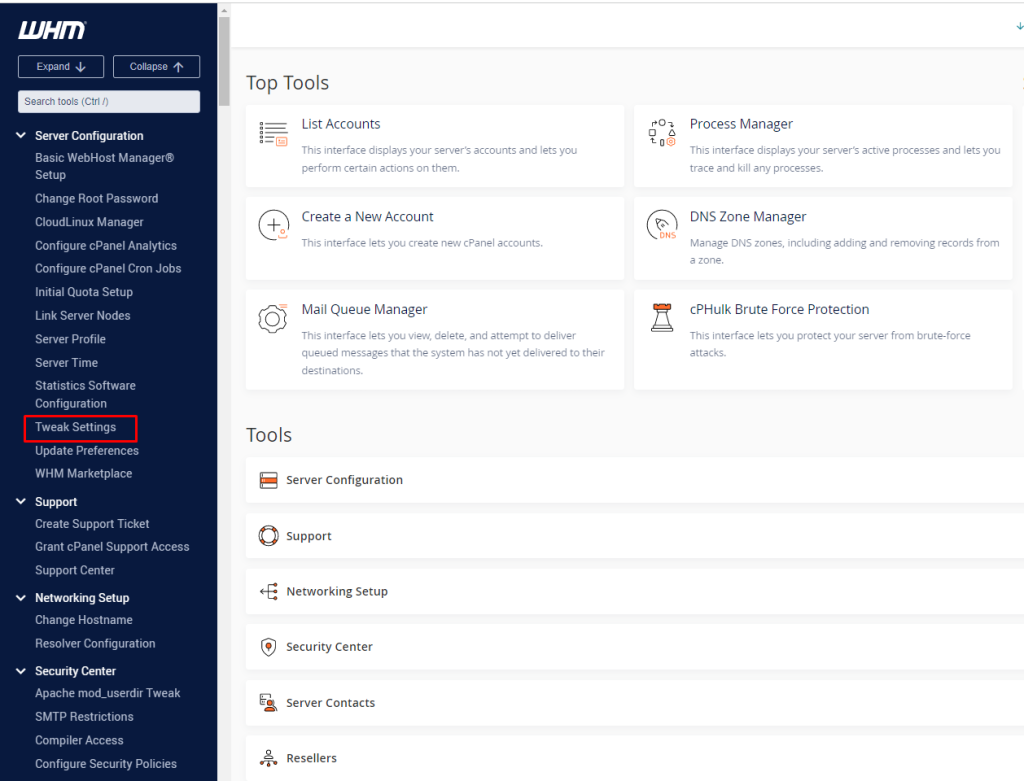1024x781 pixels.
Task: Click the Mail Queue Manager gear icon
Action: (273, 319)
